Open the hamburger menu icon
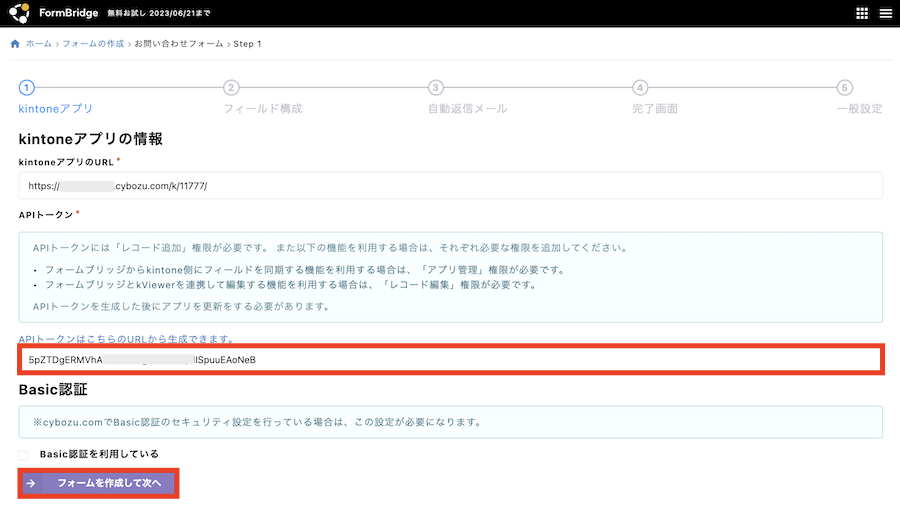Viewport: 900px width, 512px height. click(x=886, y=13)
